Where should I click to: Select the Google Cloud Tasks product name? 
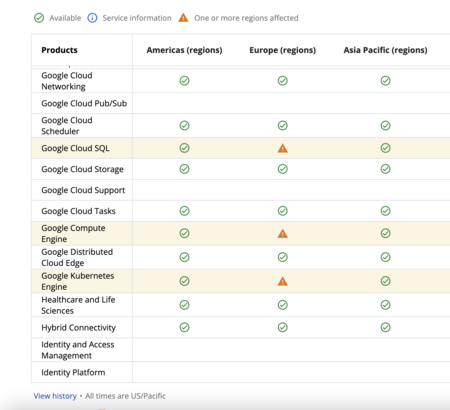click(78, 211)
